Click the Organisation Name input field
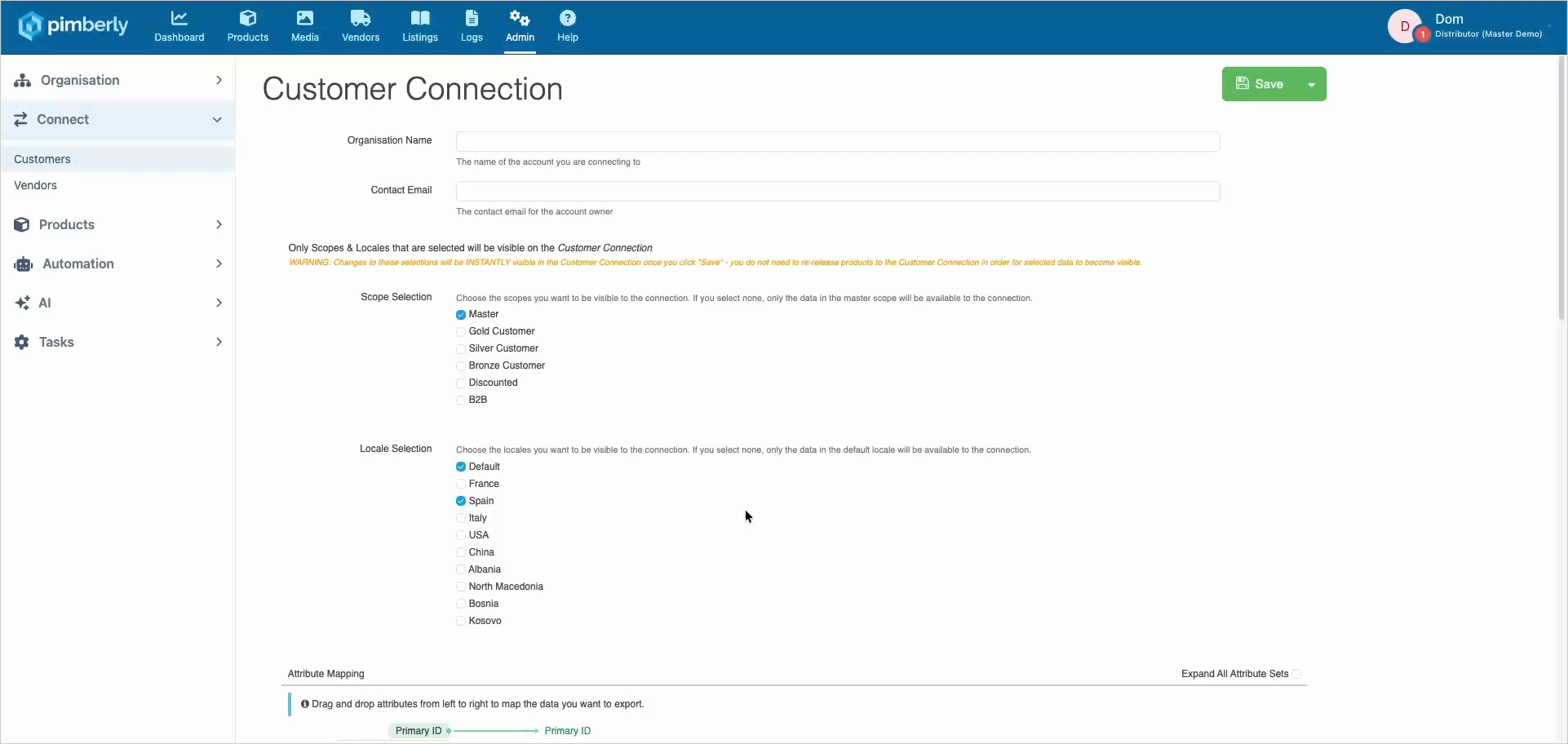This screenshot has height=744, width=1568. [838, 141]
